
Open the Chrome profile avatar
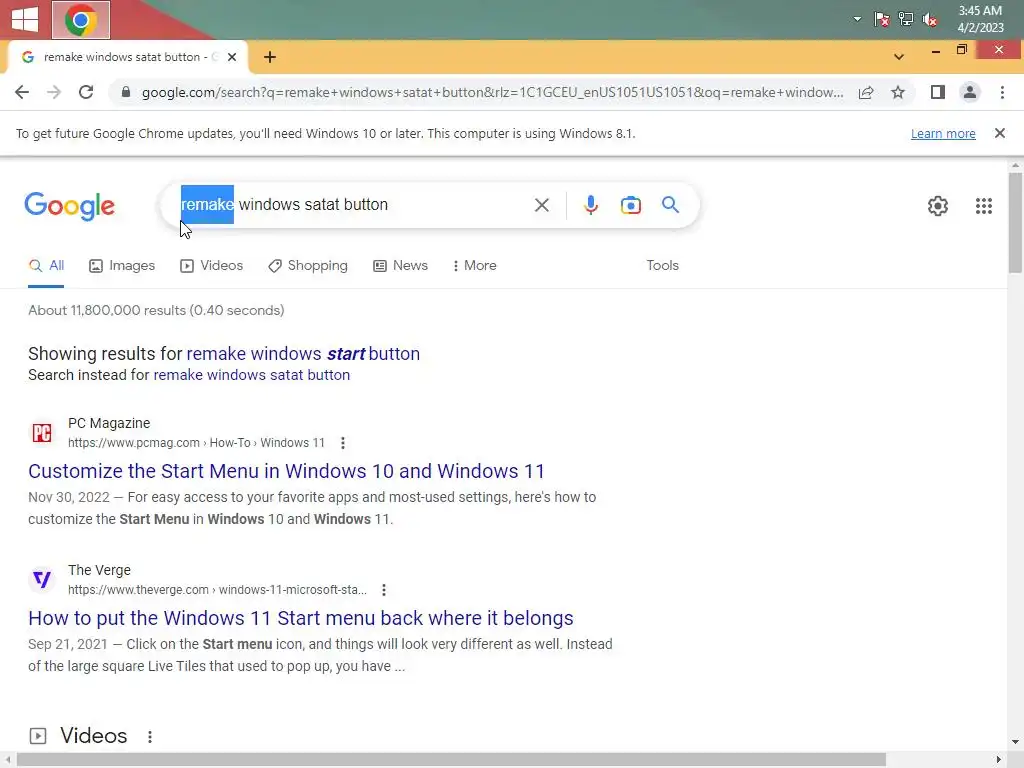coord(970,92)
